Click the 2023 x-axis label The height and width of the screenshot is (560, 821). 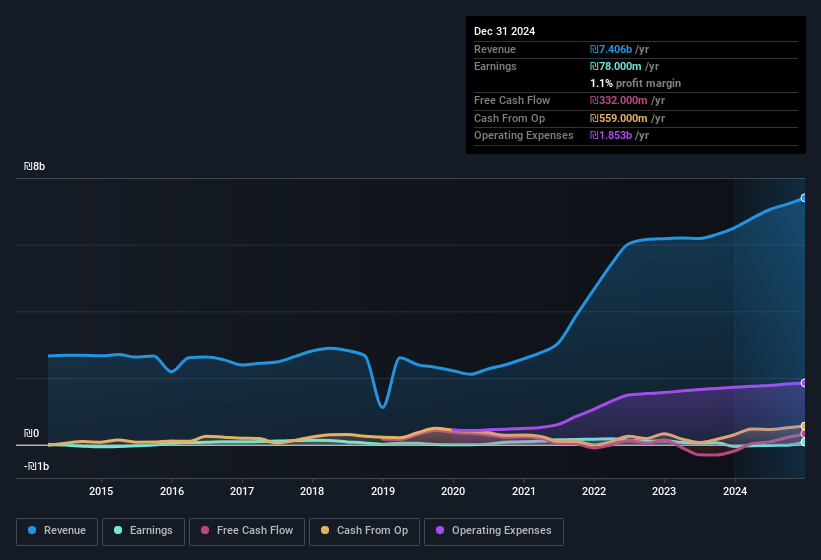(x=664, y=491)
